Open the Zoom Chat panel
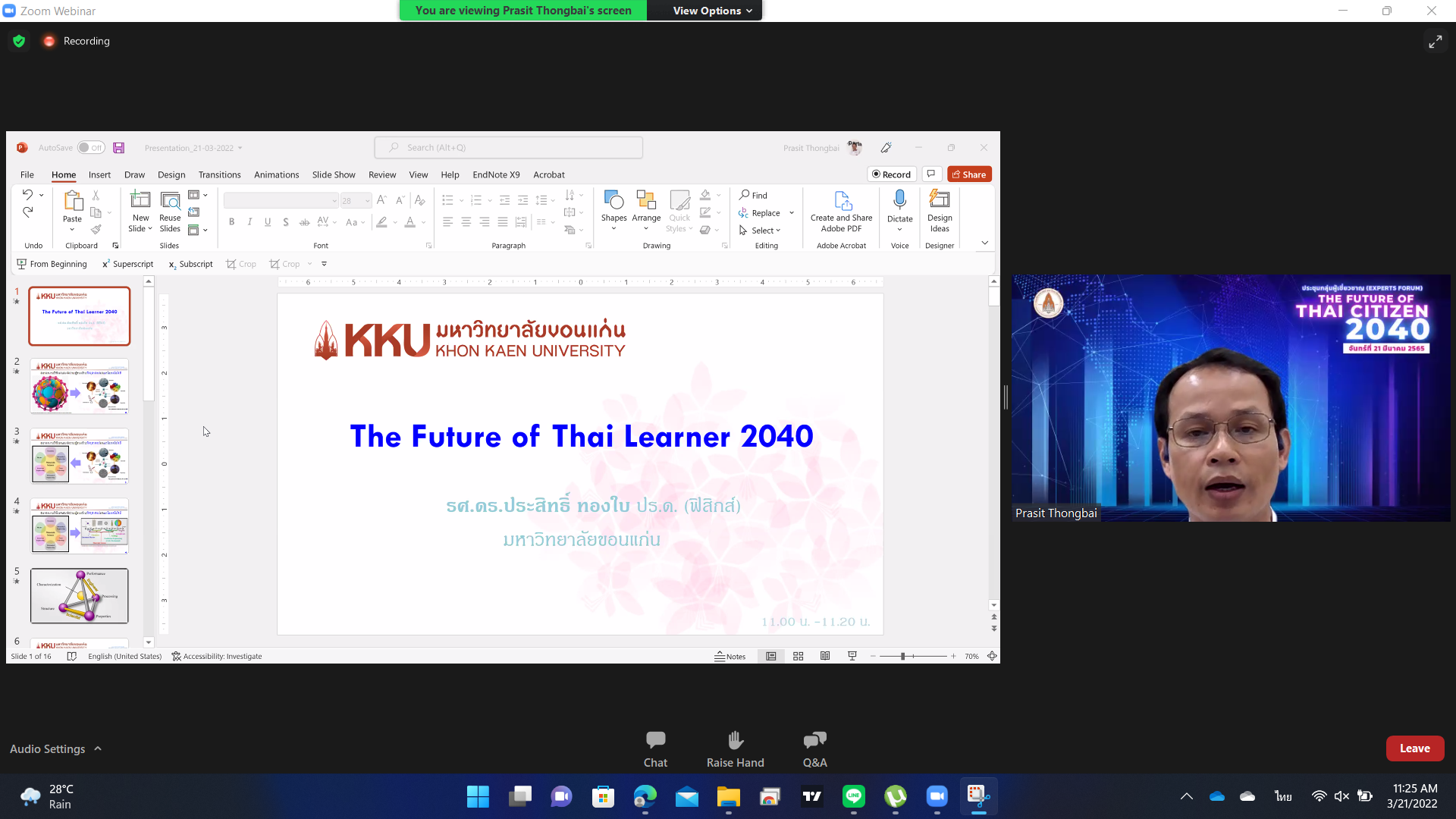Image resolution: width=1456 pixels, height=819 pixels. click(655, 740)
